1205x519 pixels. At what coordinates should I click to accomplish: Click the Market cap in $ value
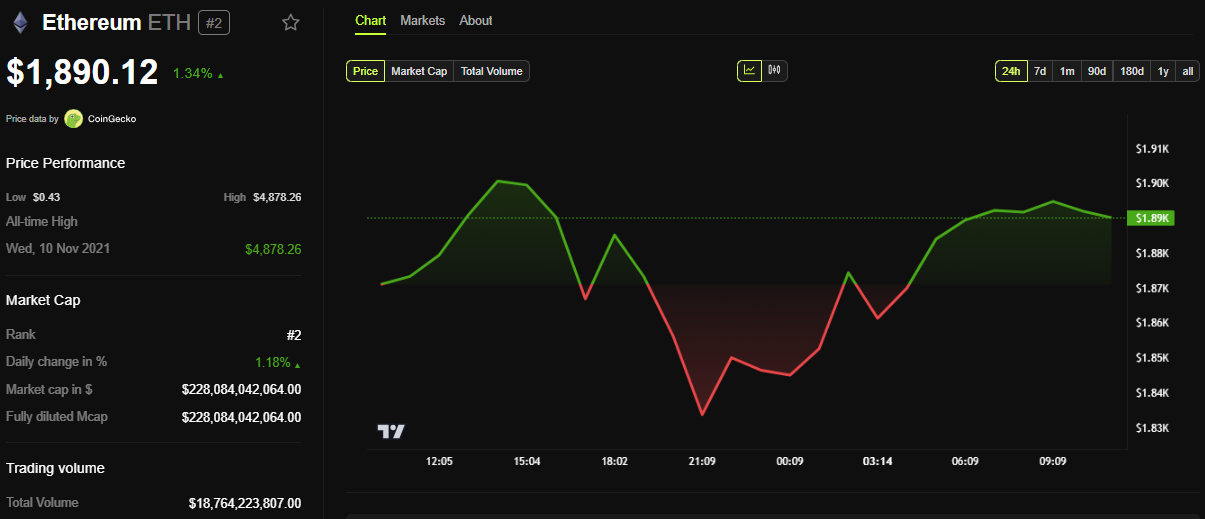coord(241,389)
